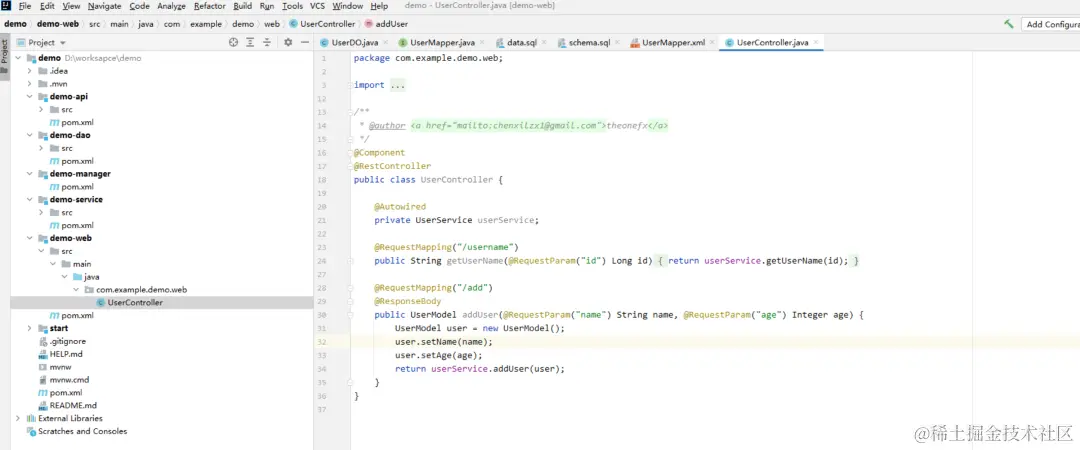Close the UserDO.java tab

[384, 42]
